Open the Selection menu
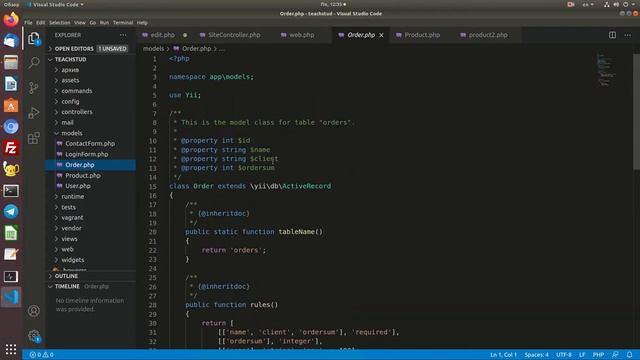The image size is (640, 360). [x=60, y=23]
